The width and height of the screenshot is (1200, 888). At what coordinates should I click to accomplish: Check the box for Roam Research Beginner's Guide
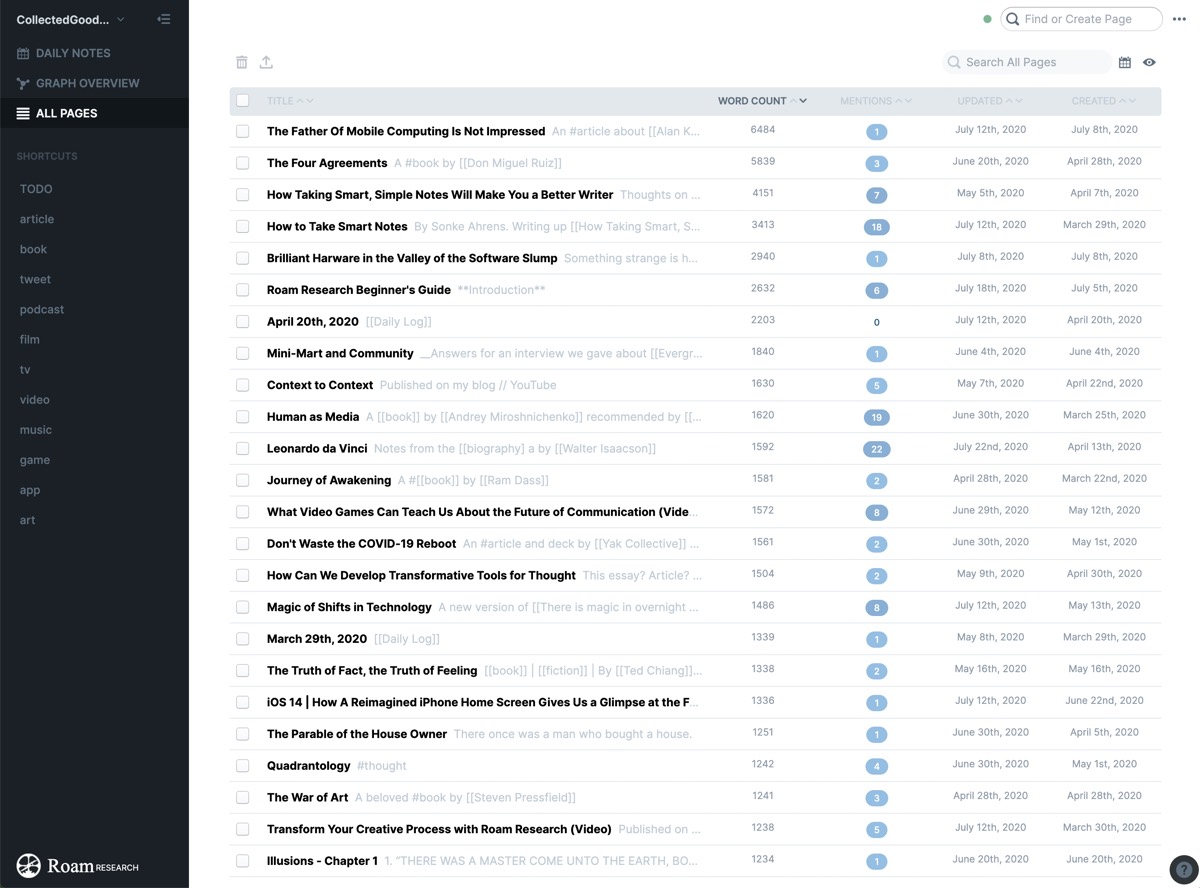(x=243, y=290)
